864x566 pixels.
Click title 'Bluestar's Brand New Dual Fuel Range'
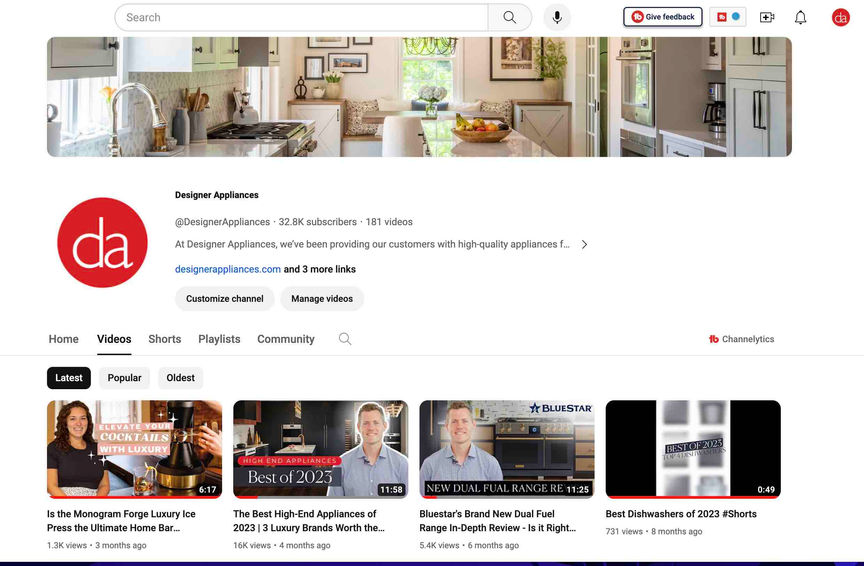(498, 521)
